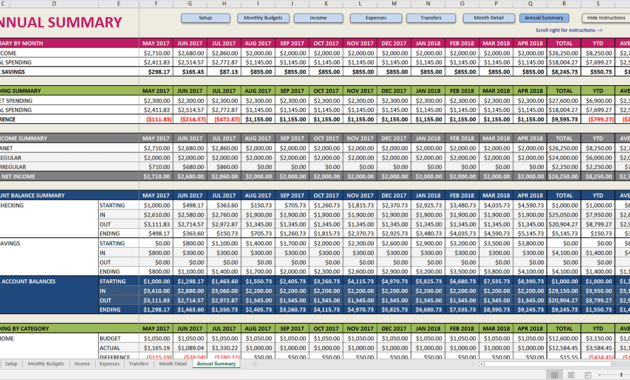The height and width of the screenshot is (380, 630).
Task: Select column D header
Action: [x=54, y=4]
